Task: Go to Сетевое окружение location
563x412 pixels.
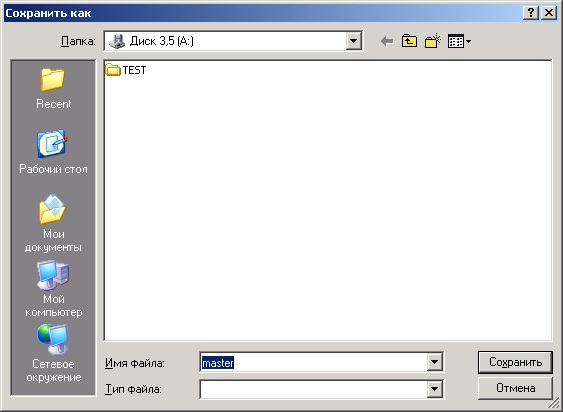Action: (x=53, y=353)
